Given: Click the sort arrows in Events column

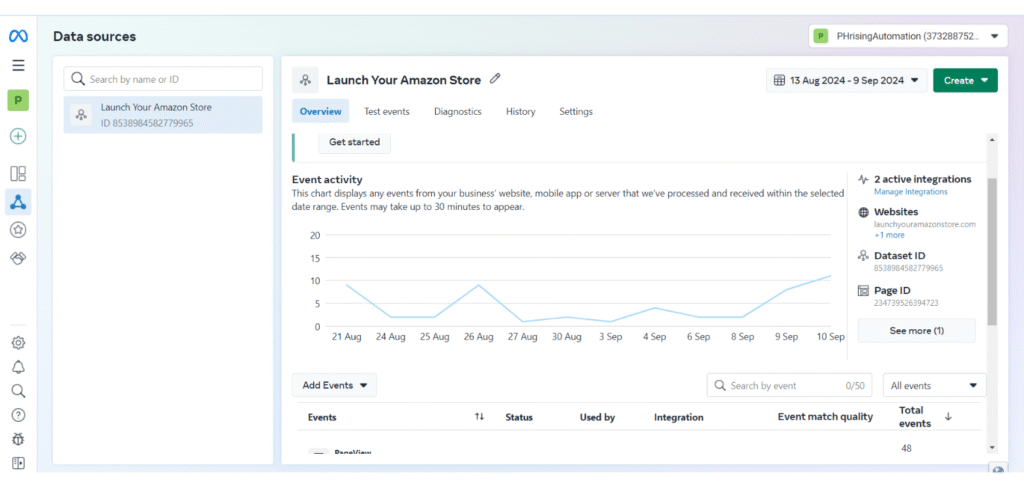Looking at the screenshot, I should [479, 417].
